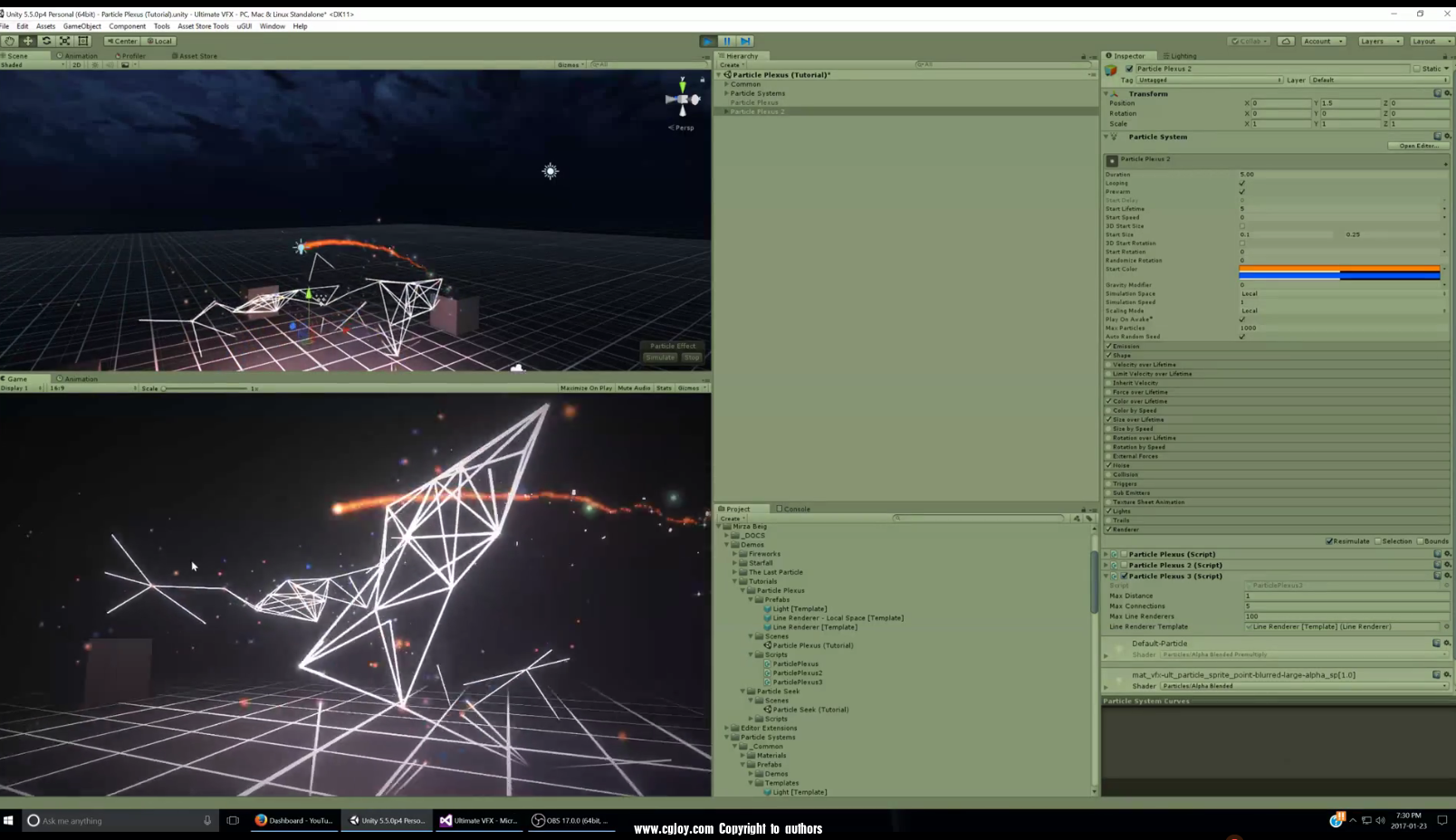This screenshot has width=1456, height=840.
Task: Toggle the Looping checkbox
Action: (x=1242, y=183)
